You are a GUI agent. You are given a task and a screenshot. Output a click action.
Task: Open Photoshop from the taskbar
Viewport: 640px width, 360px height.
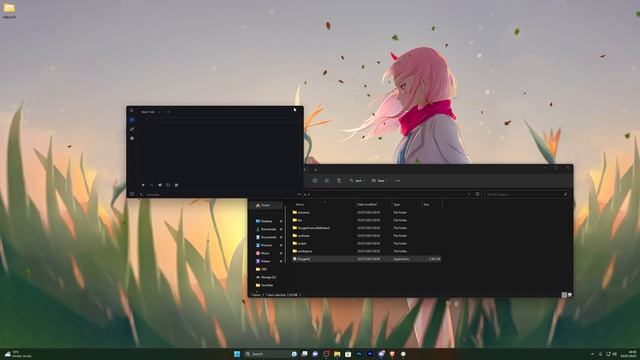pyautogui.click(x=359, y=354)
